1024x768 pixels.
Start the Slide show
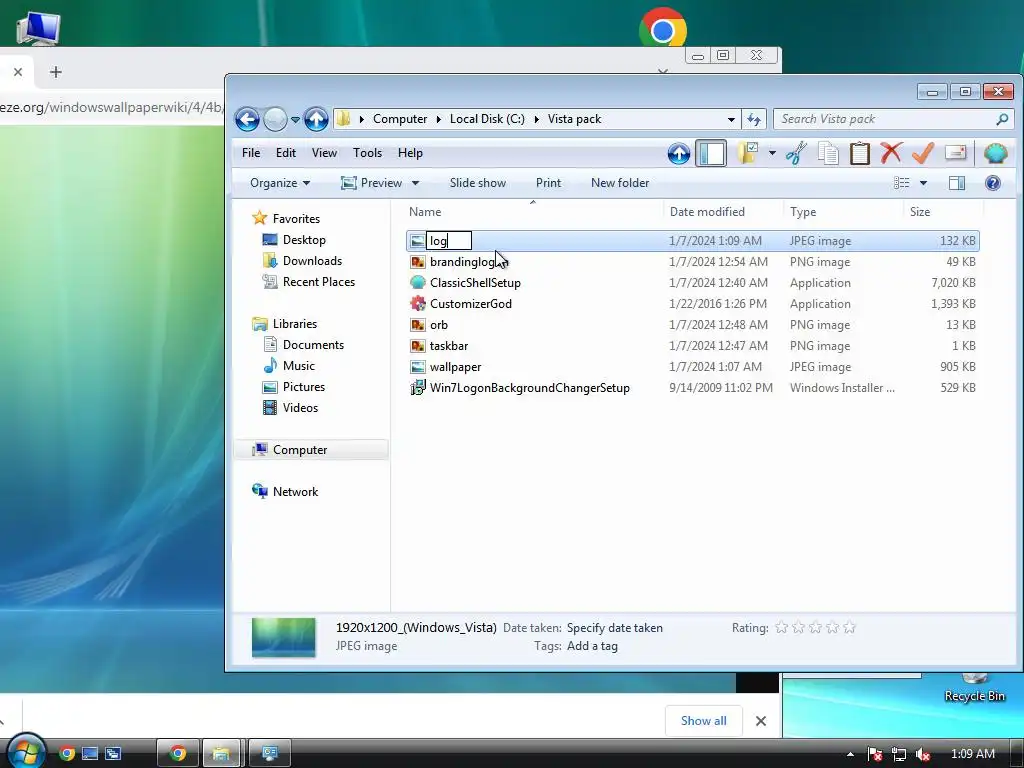(477, 183)
